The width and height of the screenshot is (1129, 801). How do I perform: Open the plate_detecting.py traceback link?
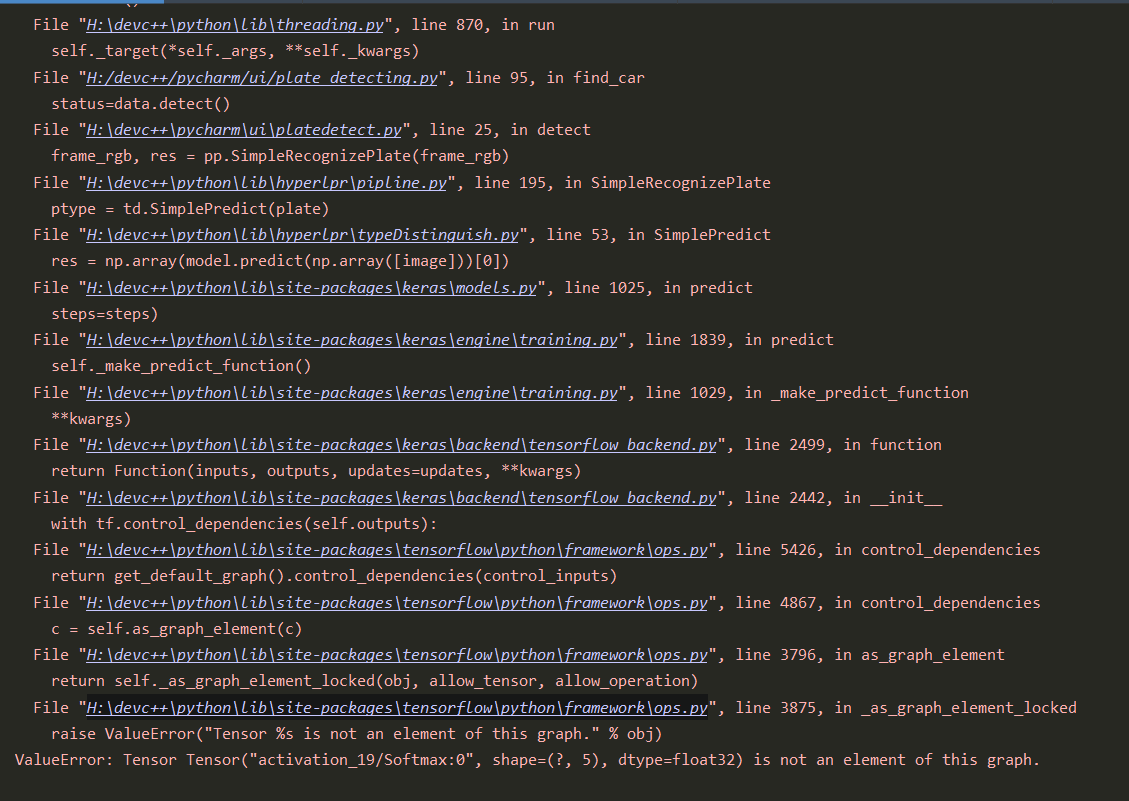click(x=262, y=78)
